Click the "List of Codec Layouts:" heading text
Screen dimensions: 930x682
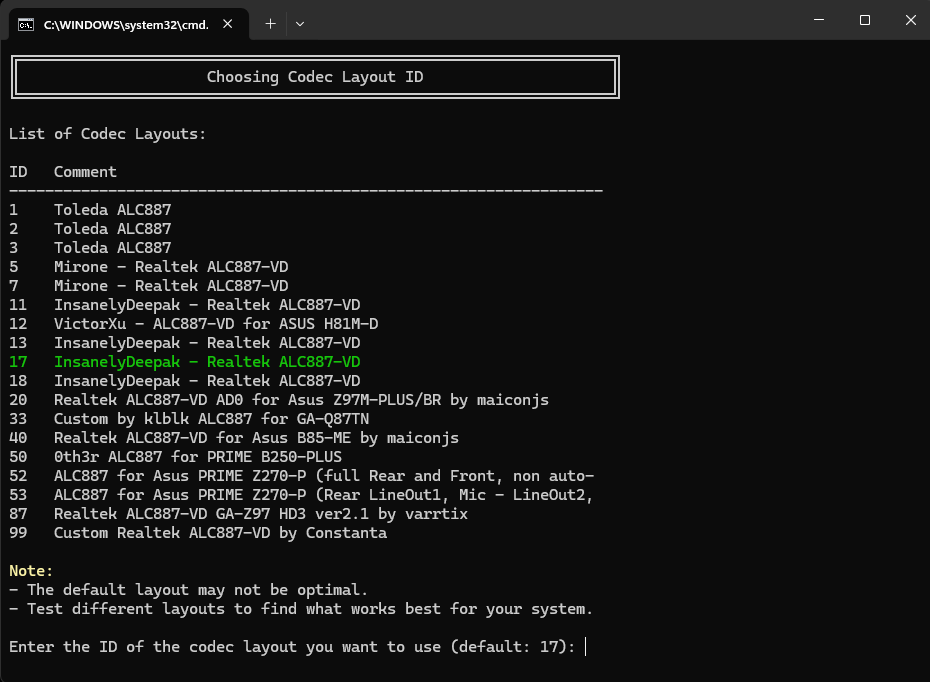[108, 134]
